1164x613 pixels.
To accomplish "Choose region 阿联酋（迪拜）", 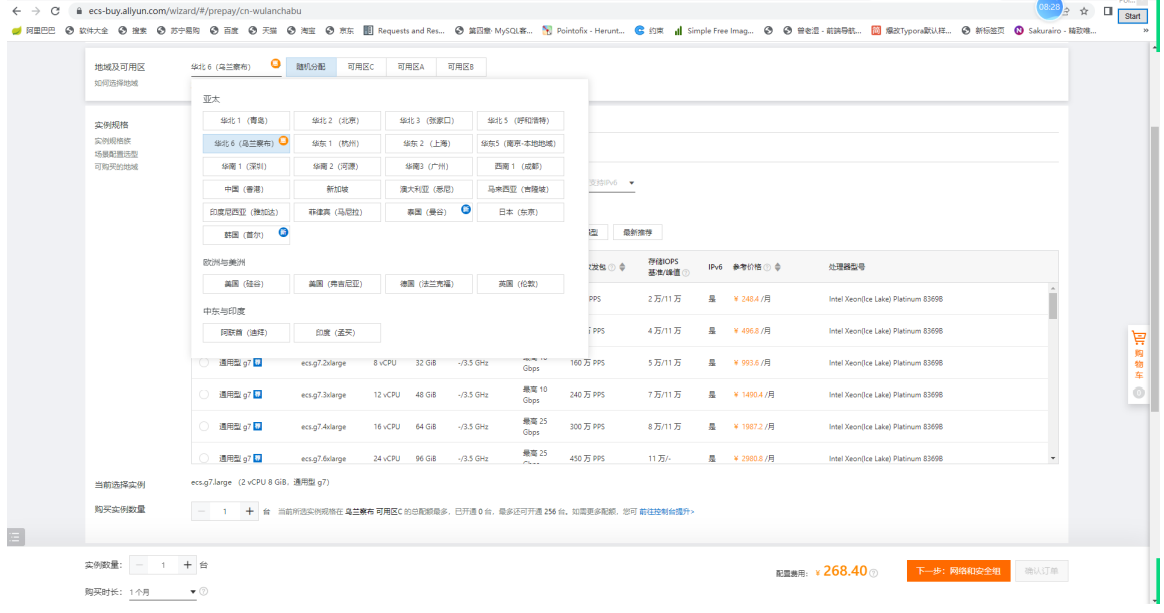I will 246,332.
